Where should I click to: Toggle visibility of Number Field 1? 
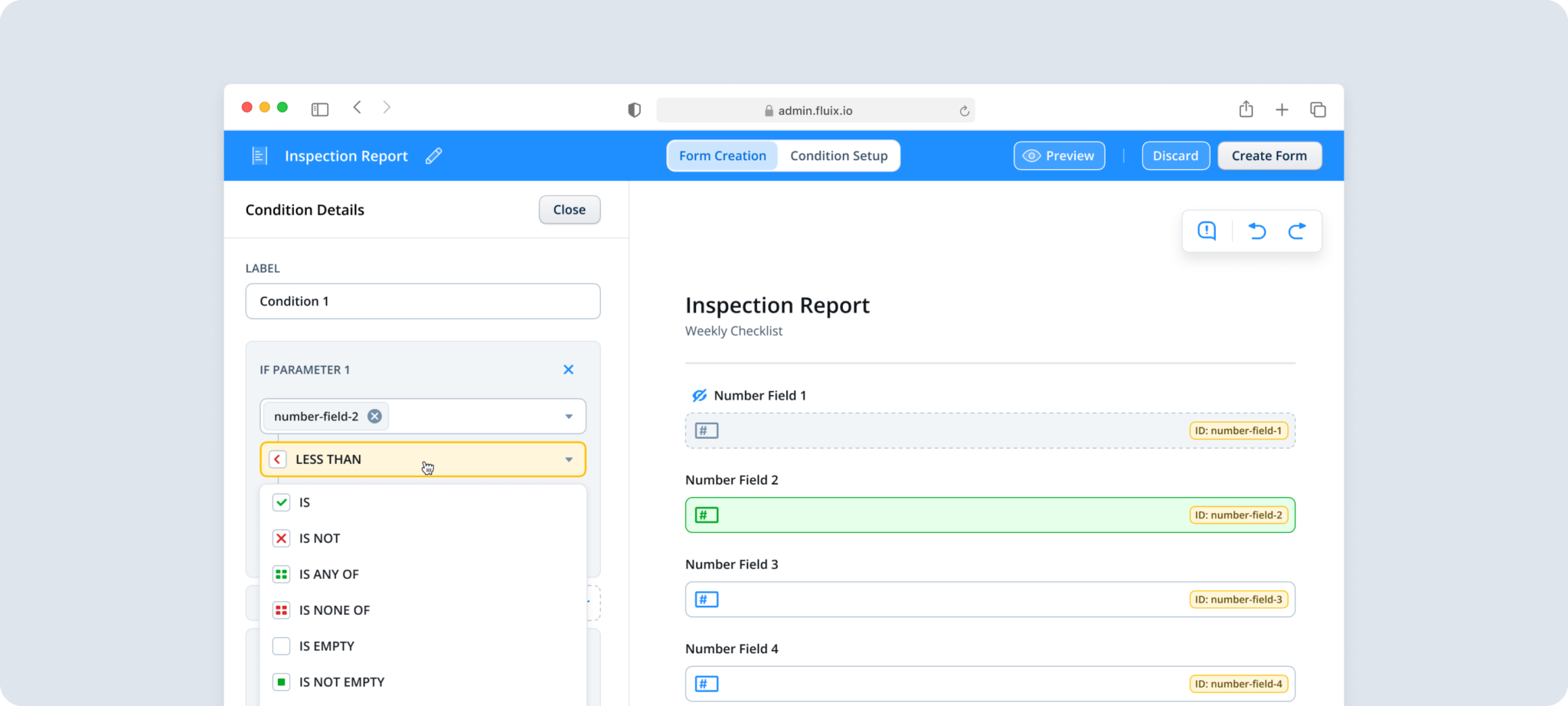click(x=698, y=395)
